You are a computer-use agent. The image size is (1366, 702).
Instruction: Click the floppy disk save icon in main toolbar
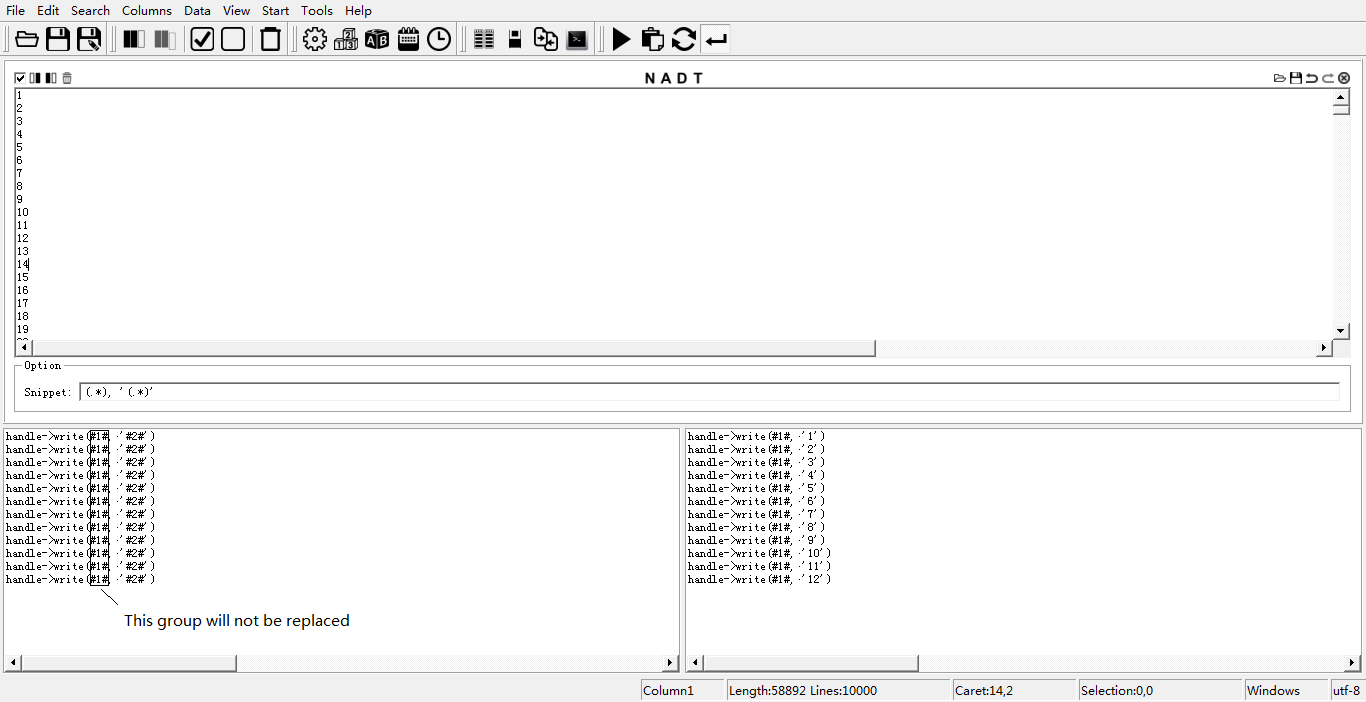pos(58,39)
